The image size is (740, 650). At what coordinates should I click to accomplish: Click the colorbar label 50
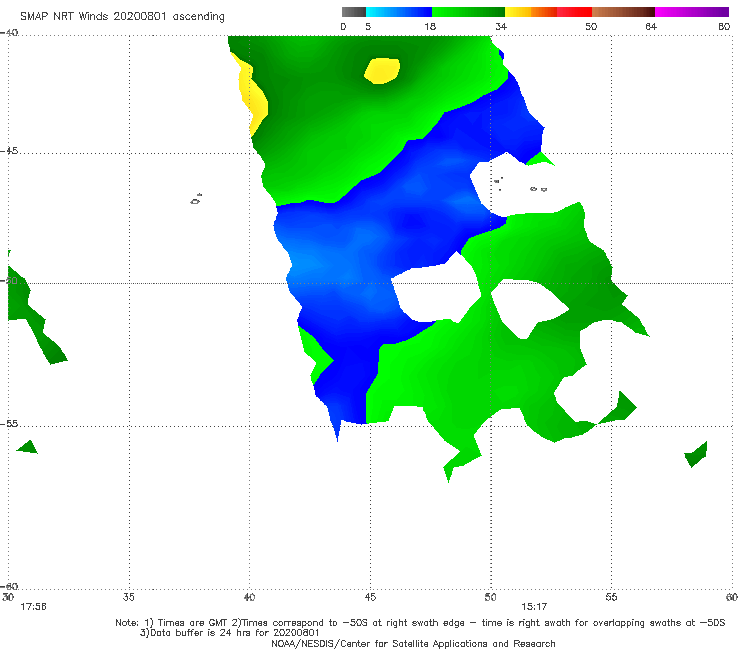(x=591, y=27)
